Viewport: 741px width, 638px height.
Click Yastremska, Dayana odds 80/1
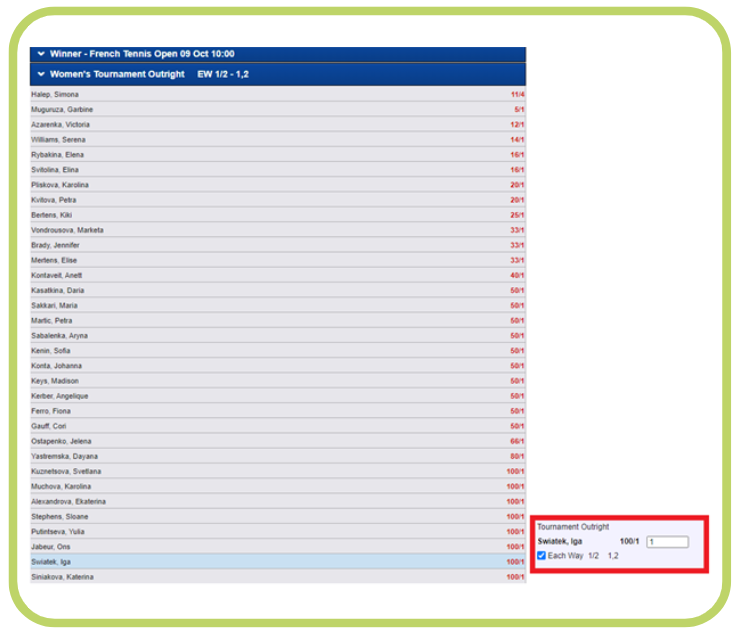click(517, 457)
